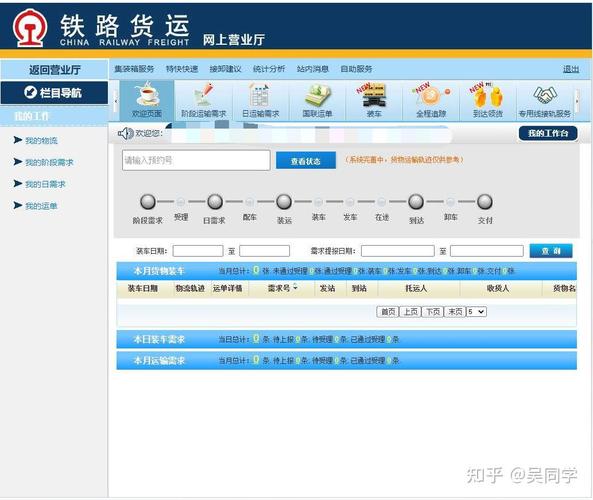The height and width of the screenshot is (500, 593).
Task: Click the 栏目导航 sidebar header
Action: click(54, 92)
